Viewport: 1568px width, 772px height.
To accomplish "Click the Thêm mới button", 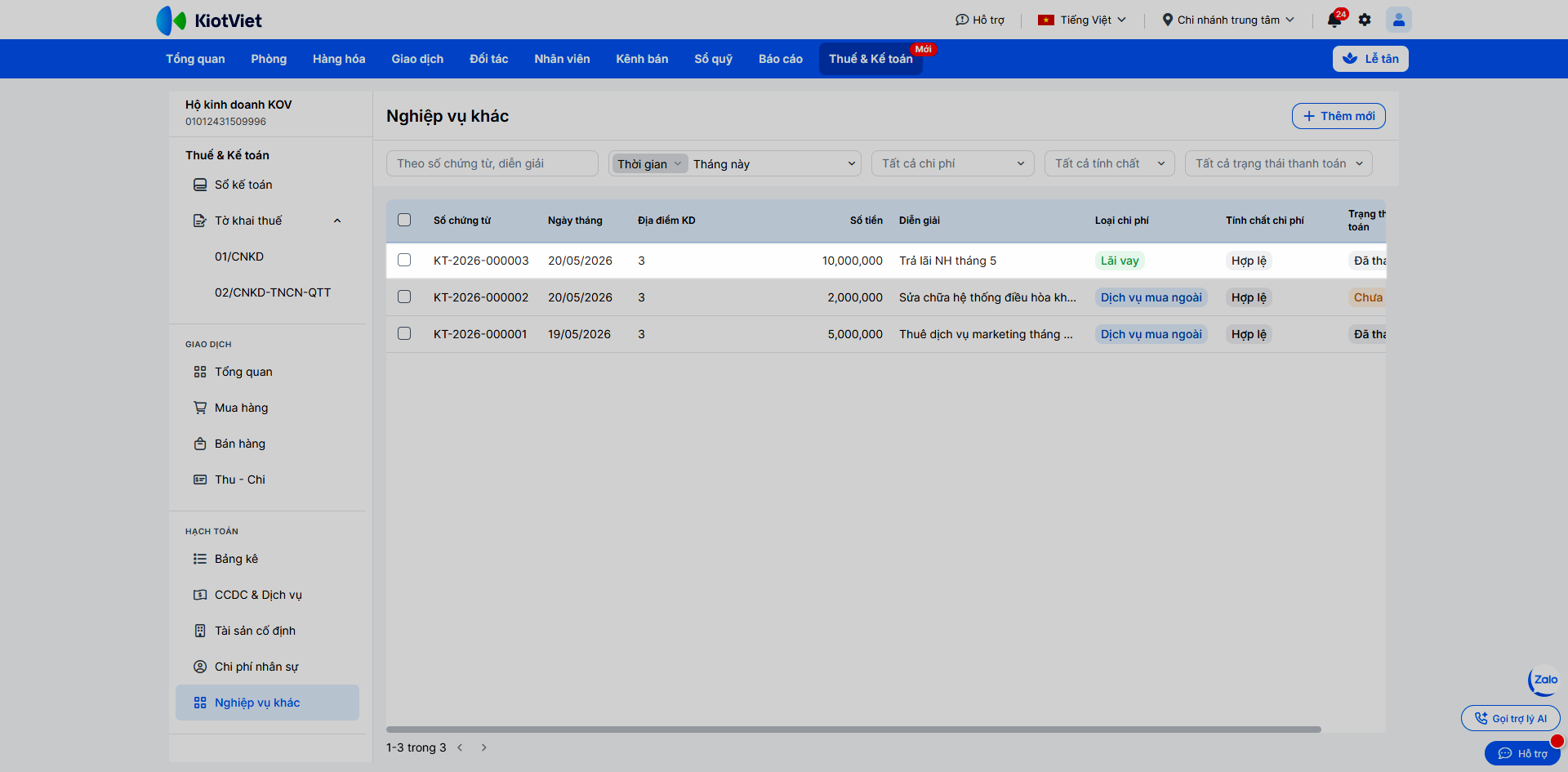I will (1339, 116).
